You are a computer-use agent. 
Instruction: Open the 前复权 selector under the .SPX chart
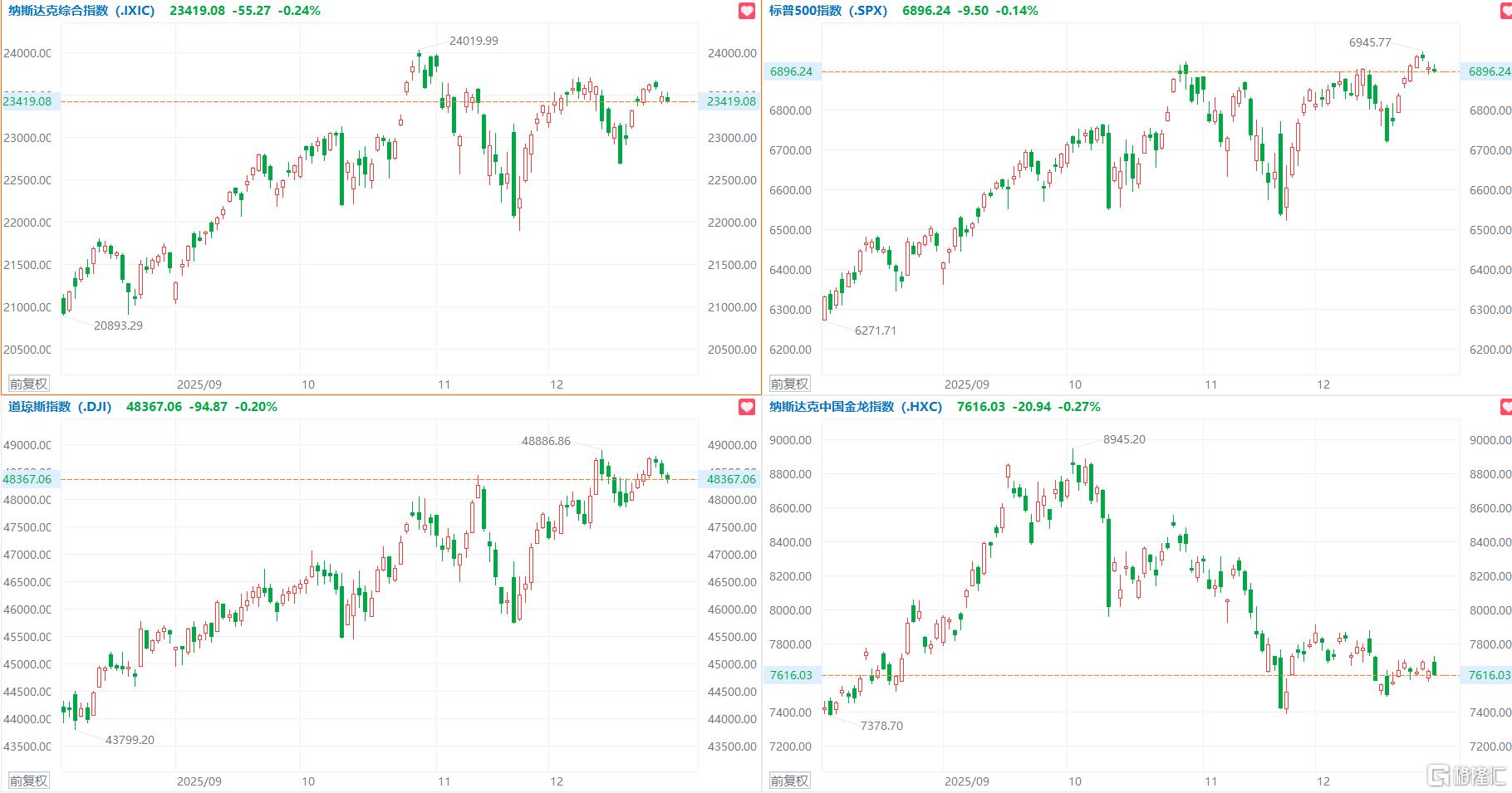[789, 384]
